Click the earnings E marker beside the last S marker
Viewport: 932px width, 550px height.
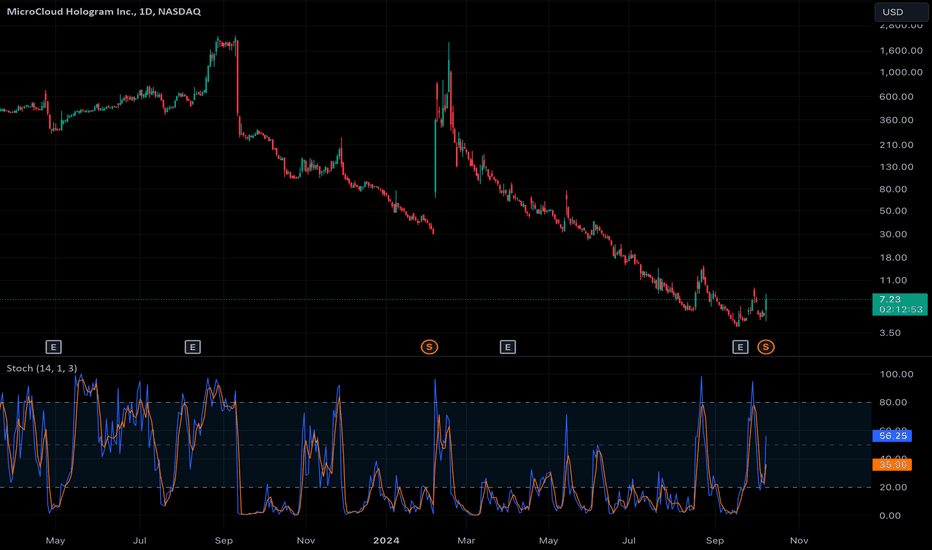740,347
